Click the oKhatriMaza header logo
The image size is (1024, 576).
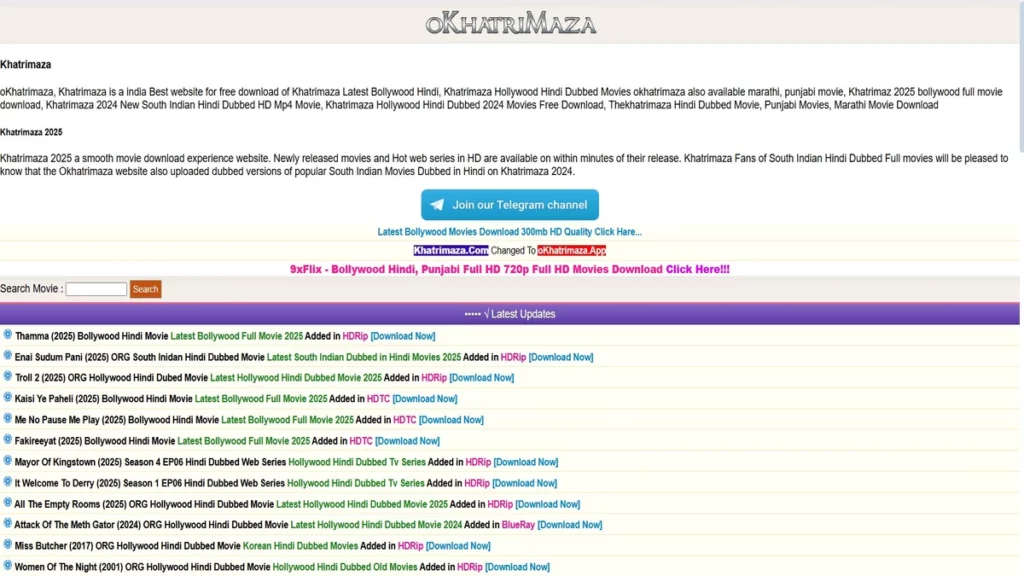pos(510,24)
